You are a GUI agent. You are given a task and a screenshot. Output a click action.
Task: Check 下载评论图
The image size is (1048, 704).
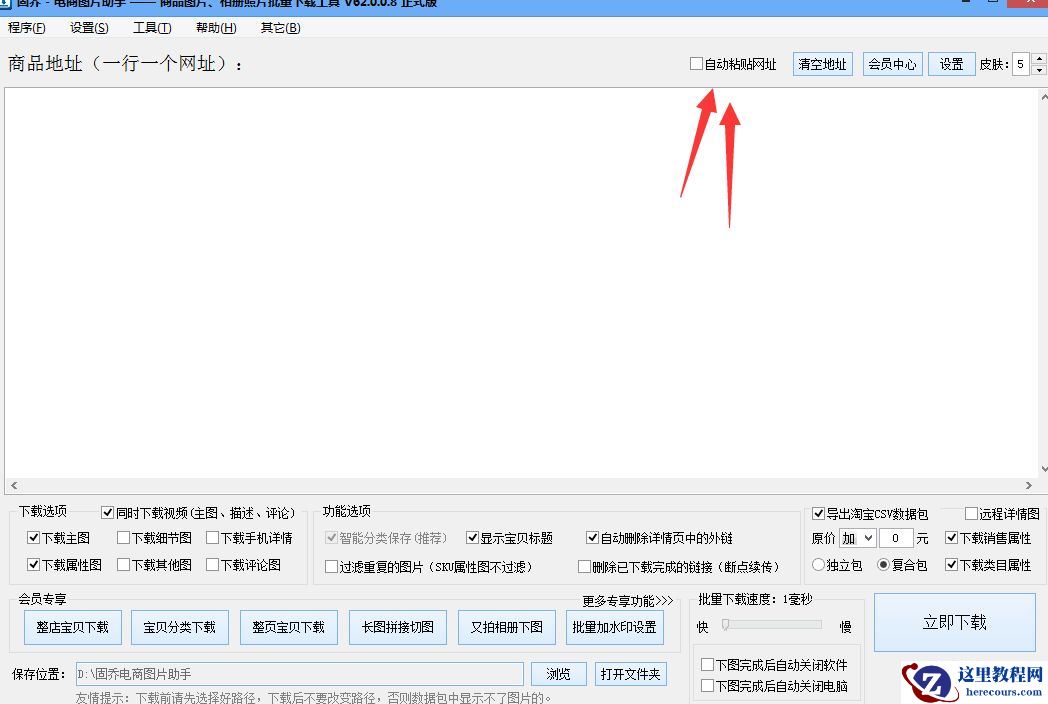click(x=213, y=565)
